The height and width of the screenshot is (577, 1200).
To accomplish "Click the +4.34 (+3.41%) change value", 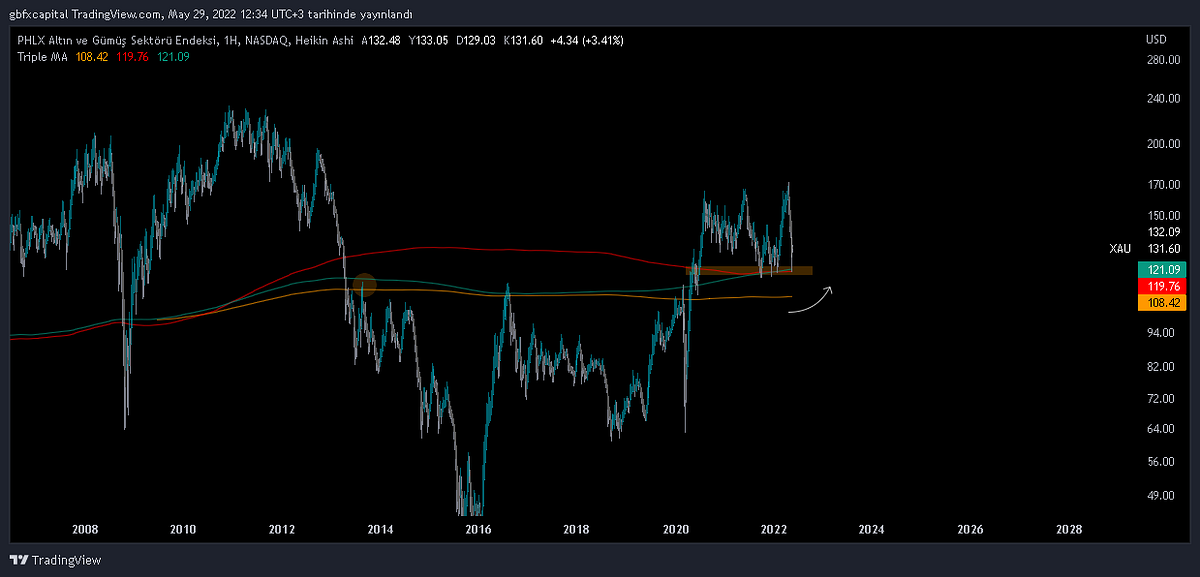I will (589, 41).
